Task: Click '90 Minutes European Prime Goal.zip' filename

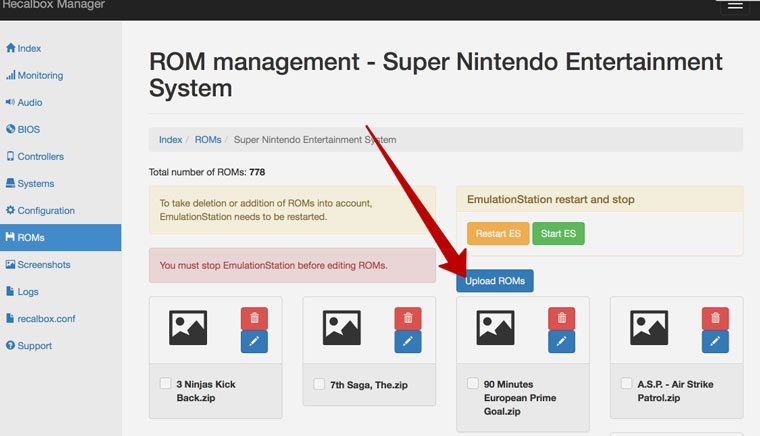Action: click(520, 398)
